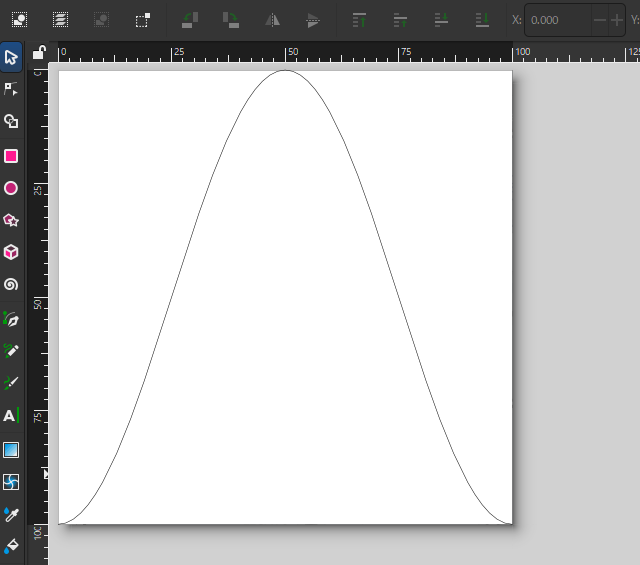This screenshot has width=640, height=565.
Task: Select the Paint Bucket tool
Action: click(x=11, y=546)
